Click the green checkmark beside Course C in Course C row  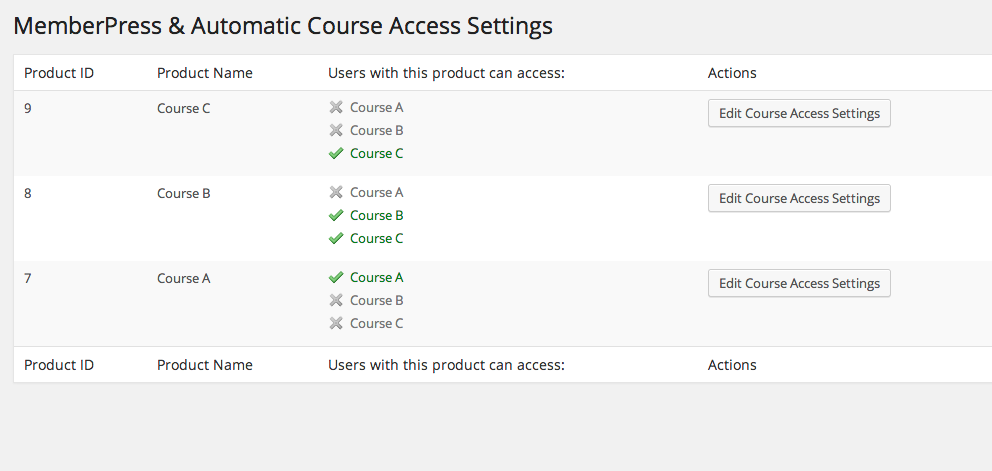pos(336,154)
